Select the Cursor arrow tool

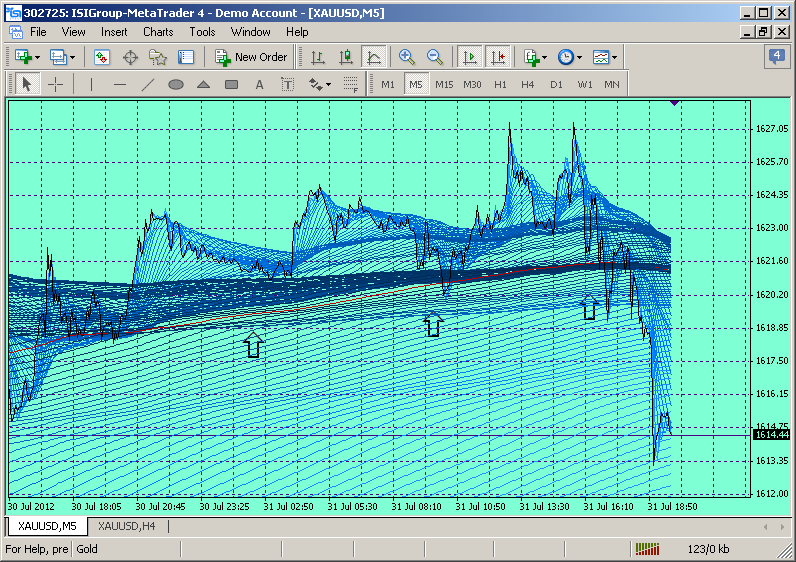pos(27,84)
